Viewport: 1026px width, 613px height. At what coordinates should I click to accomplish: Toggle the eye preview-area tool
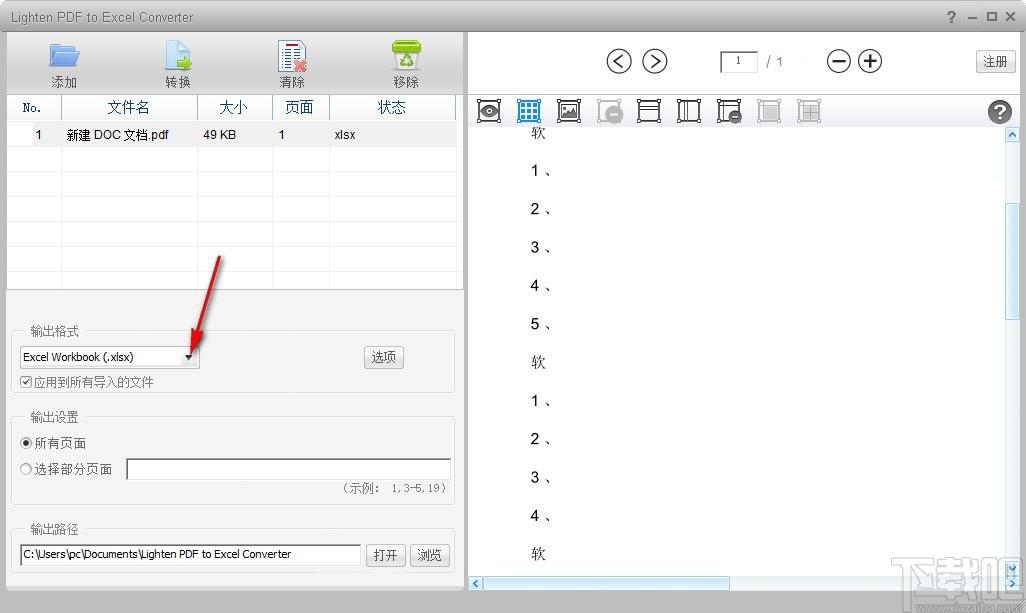[x=489, y=111]
